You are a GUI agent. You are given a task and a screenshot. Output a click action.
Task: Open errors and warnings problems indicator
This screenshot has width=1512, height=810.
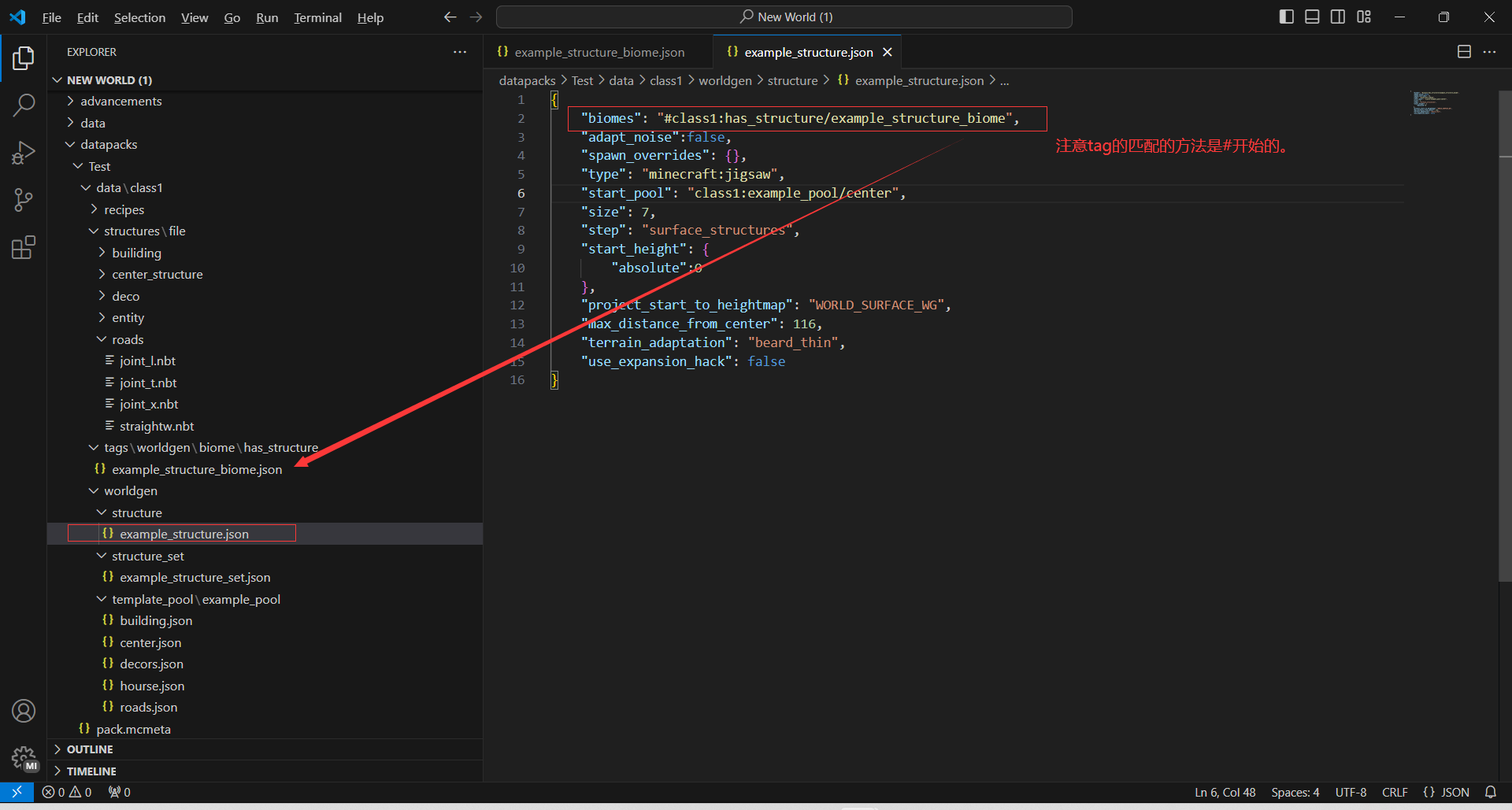(67, 792)
